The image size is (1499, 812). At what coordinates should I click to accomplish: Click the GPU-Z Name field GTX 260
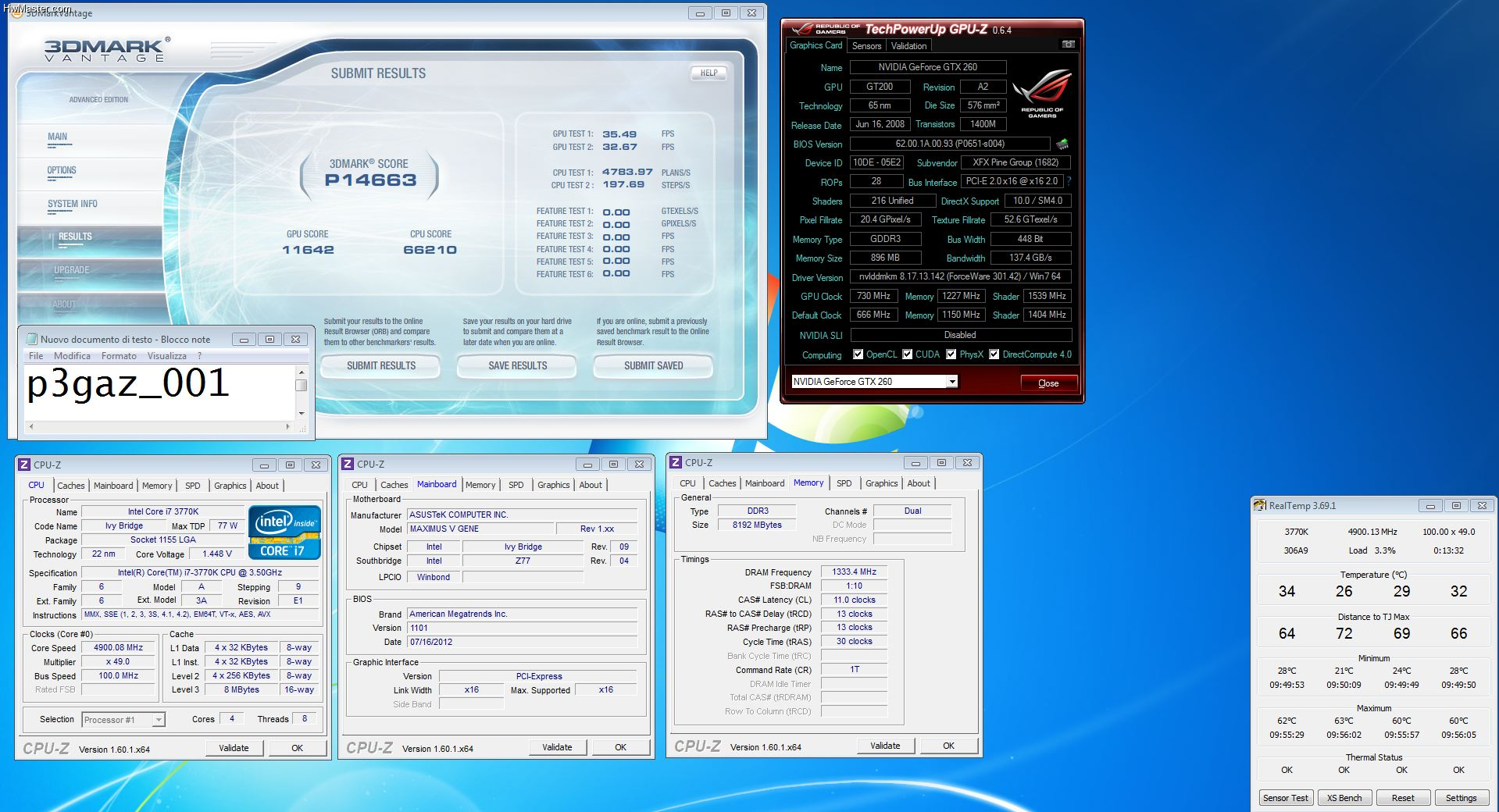[x=928, y=67]
